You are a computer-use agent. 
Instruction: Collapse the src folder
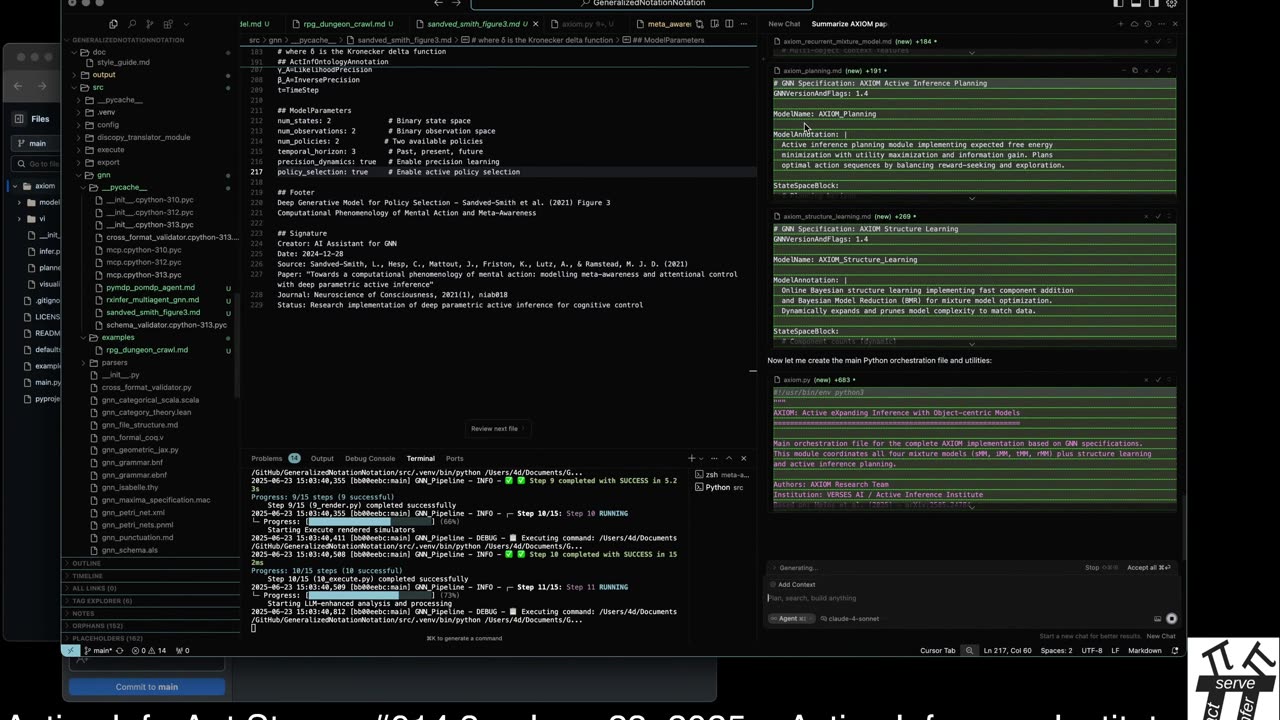97,87
